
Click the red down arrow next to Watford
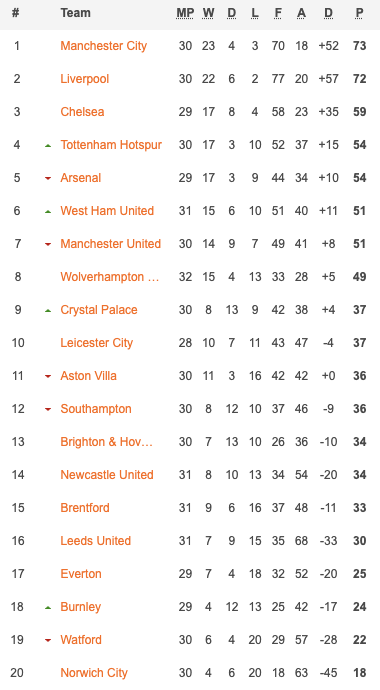click(48, 640)
